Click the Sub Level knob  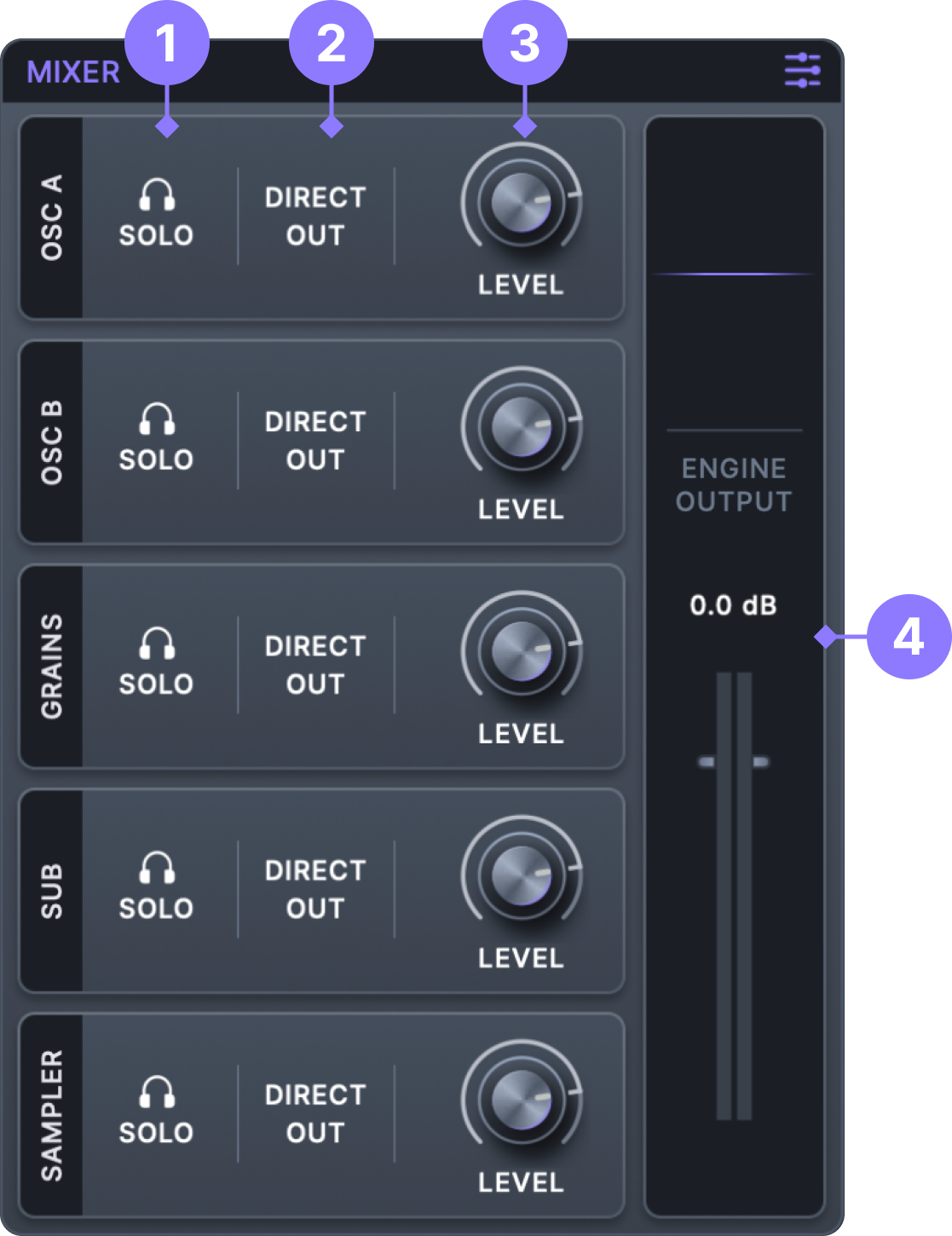pyautogui.click(x=521, y=875)
